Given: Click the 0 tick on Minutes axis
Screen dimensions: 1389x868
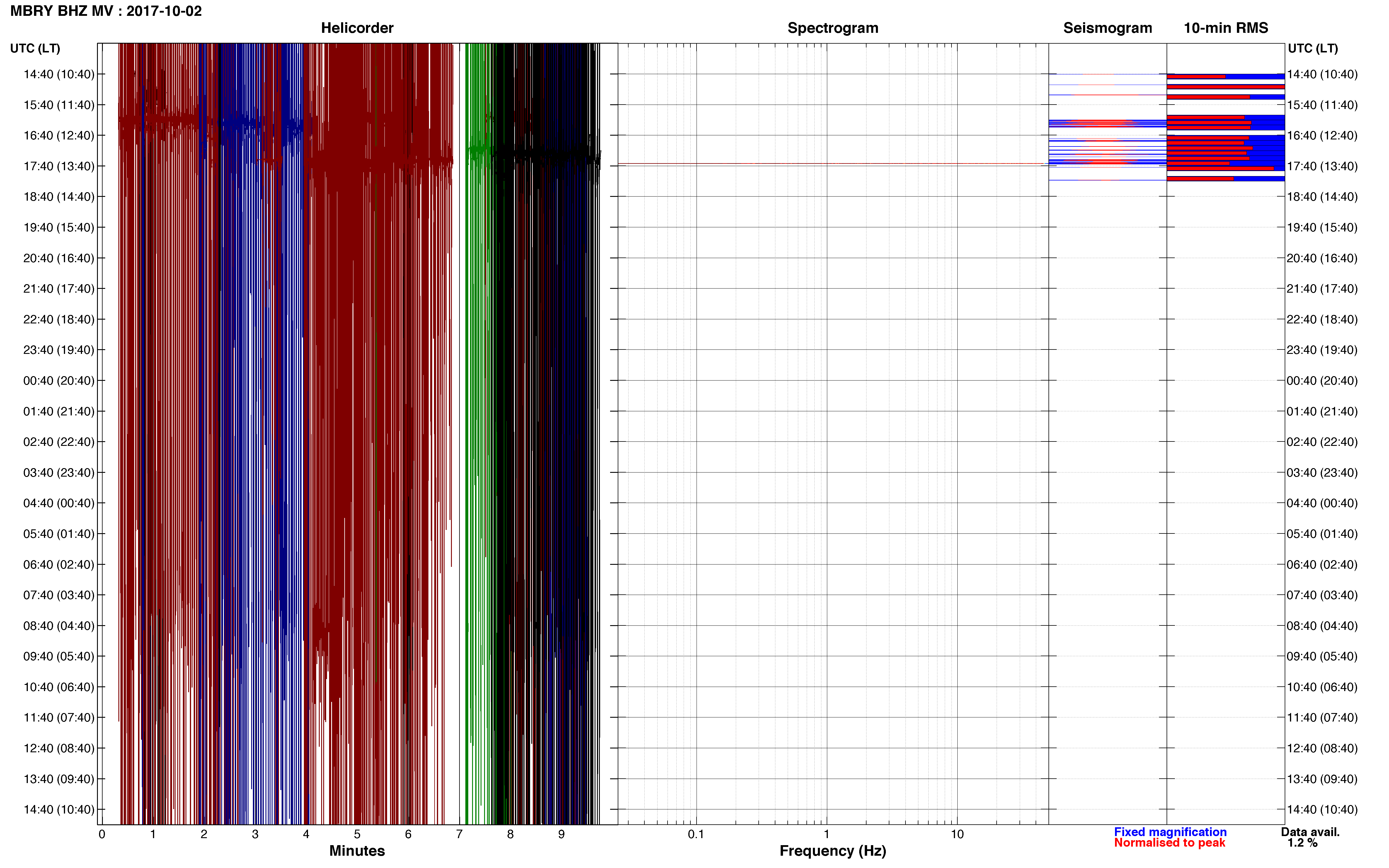Looking at the screenshot, I should 102,834.
